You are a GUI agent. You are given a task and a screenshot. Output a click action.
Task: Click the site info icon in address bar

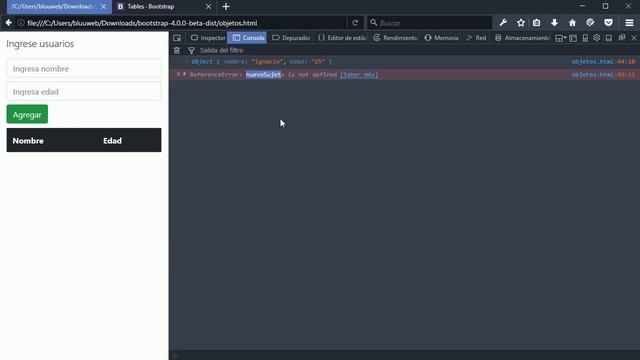(20, 23)
